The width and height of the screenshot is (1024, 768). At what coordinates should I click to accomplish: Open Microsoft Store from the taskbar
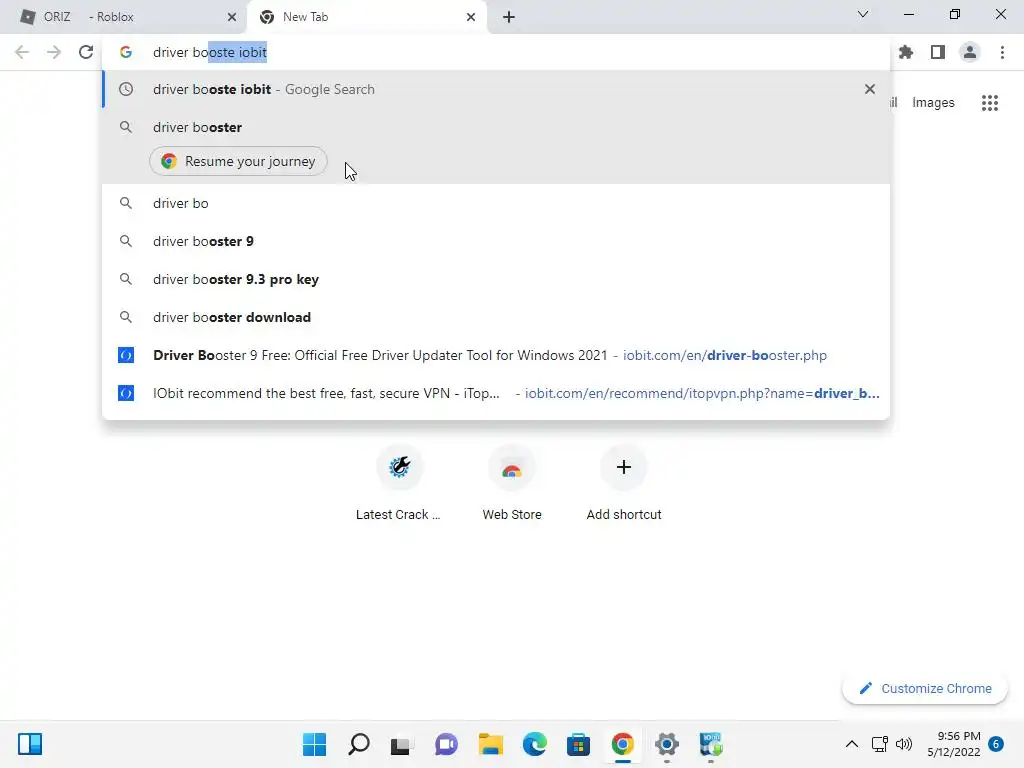[x=578, y=744]
